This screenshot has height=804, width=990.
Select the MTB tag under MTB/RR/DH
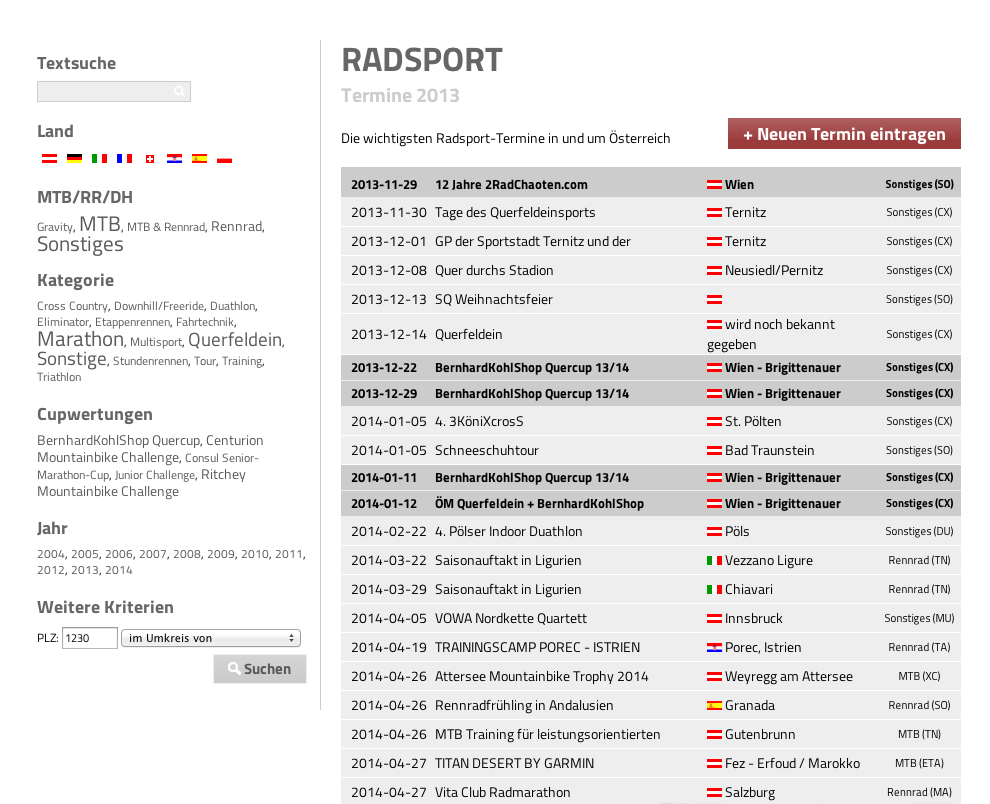tap(100, 224)
